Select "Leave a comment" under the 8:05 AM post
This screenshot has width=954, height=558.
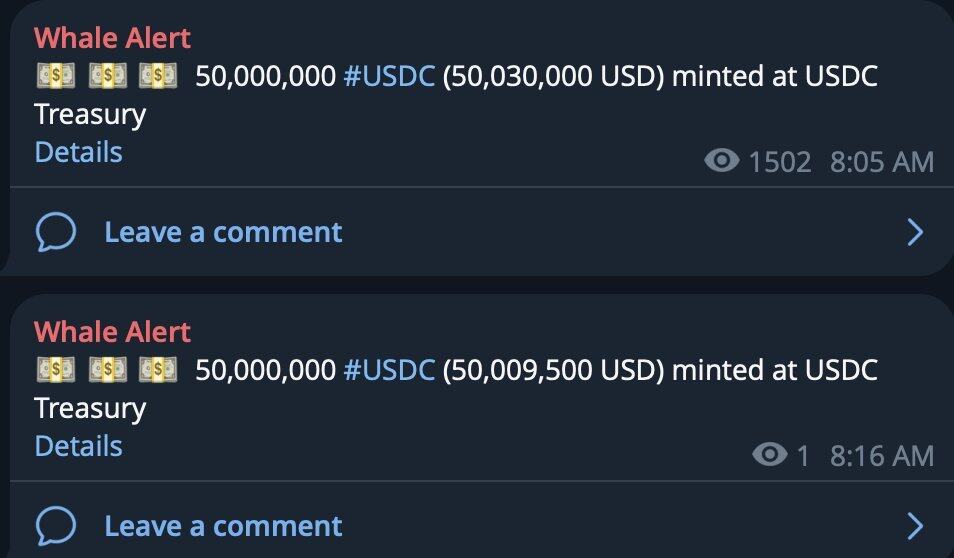click(x=223, y=233)
